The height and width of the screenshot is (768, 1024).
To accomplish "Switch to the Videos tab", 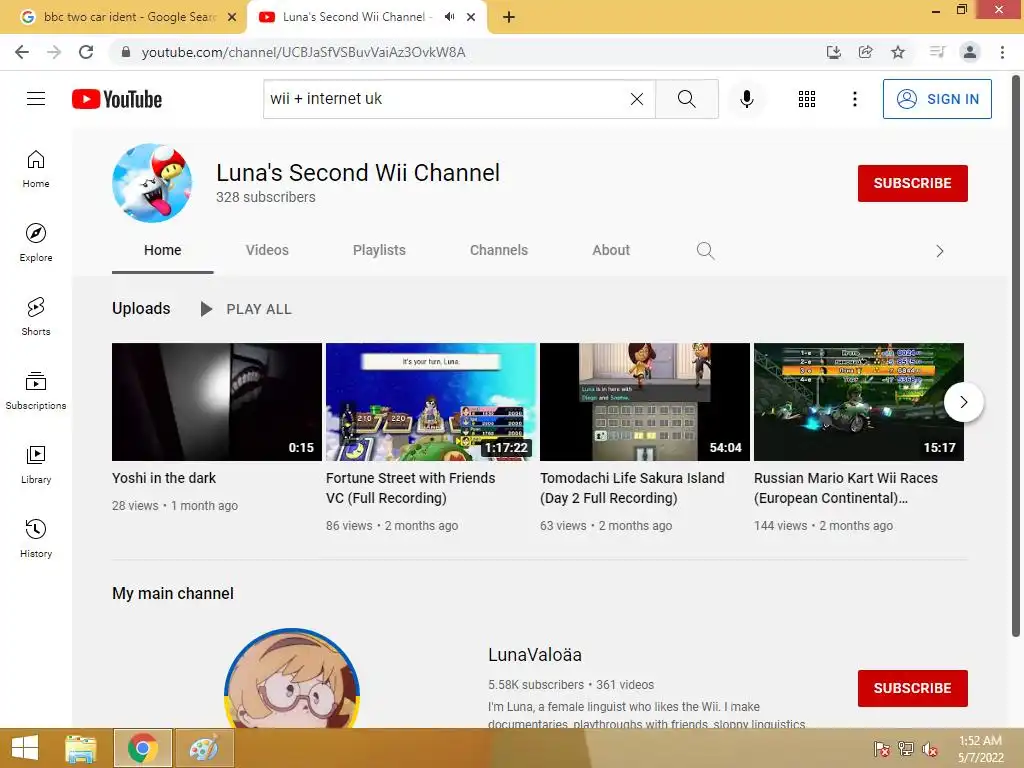I will (267, 250).
